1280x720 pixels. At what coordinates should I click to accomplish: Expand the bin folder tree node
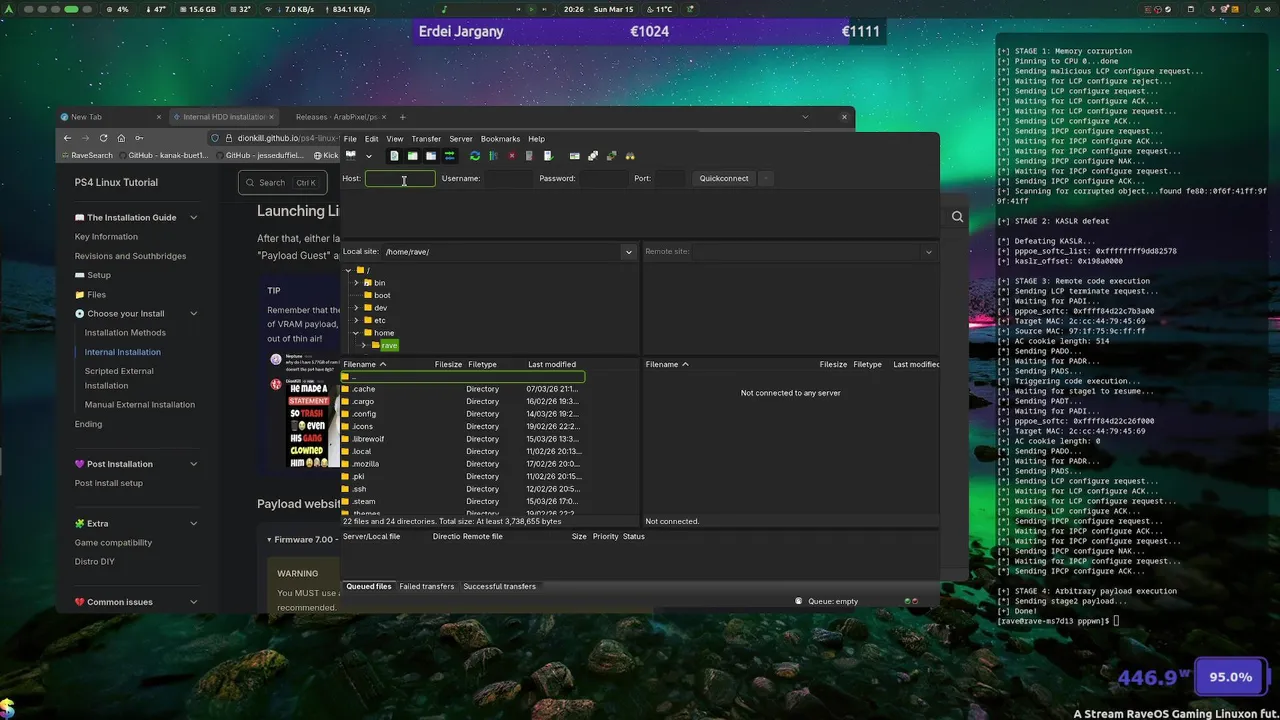tap(356, 283)
